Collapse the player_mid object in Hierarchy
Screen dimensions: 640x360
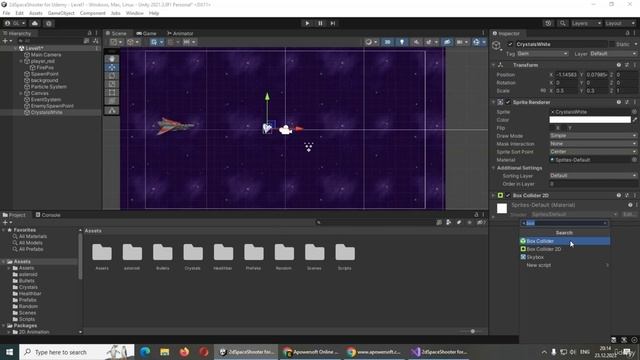[21, 61]
